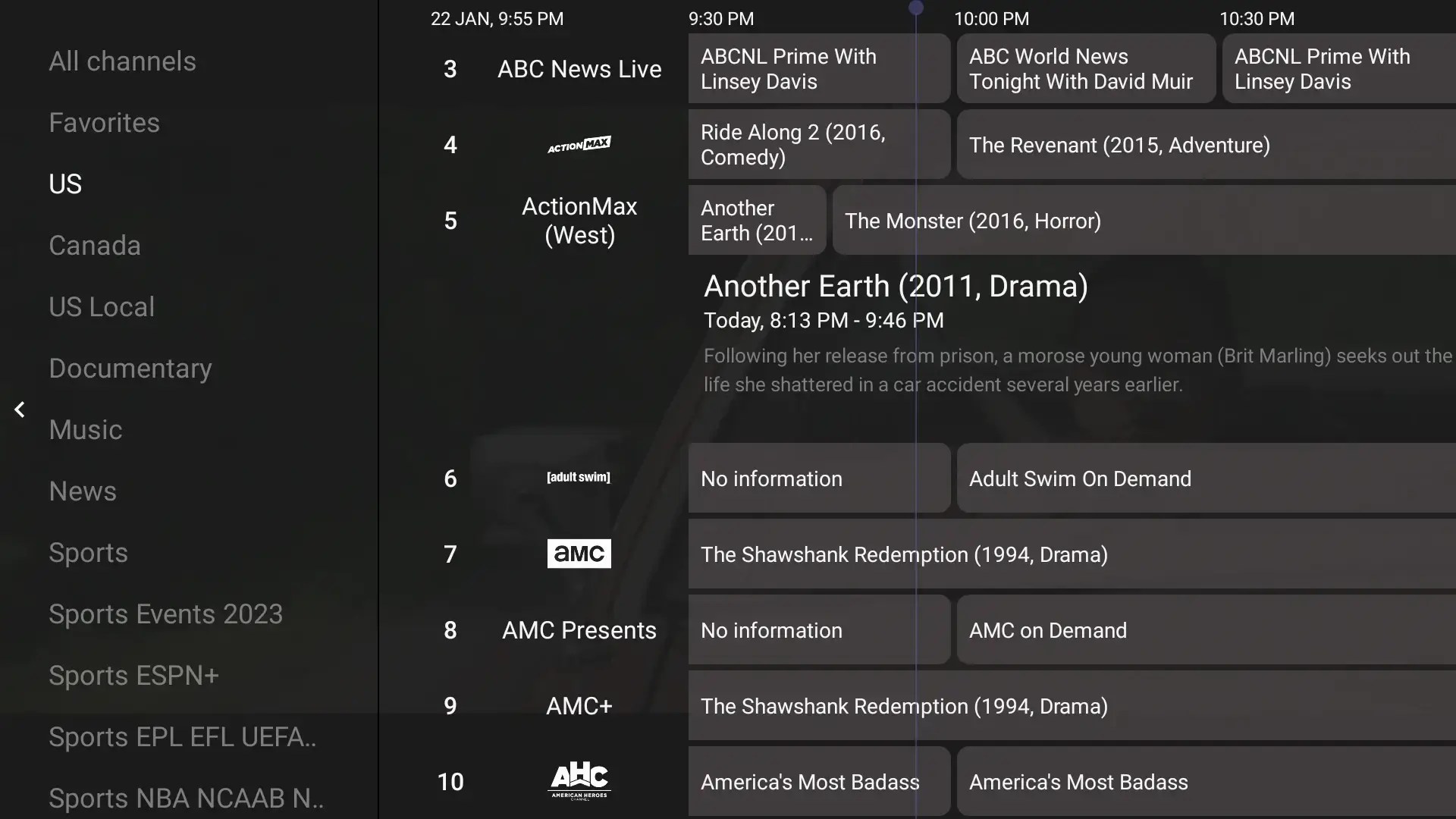Viewport: 1456px width, 819px height.
Task: Open The Shawshank Redemption on AMC+ row
Action: [1072, 705]
